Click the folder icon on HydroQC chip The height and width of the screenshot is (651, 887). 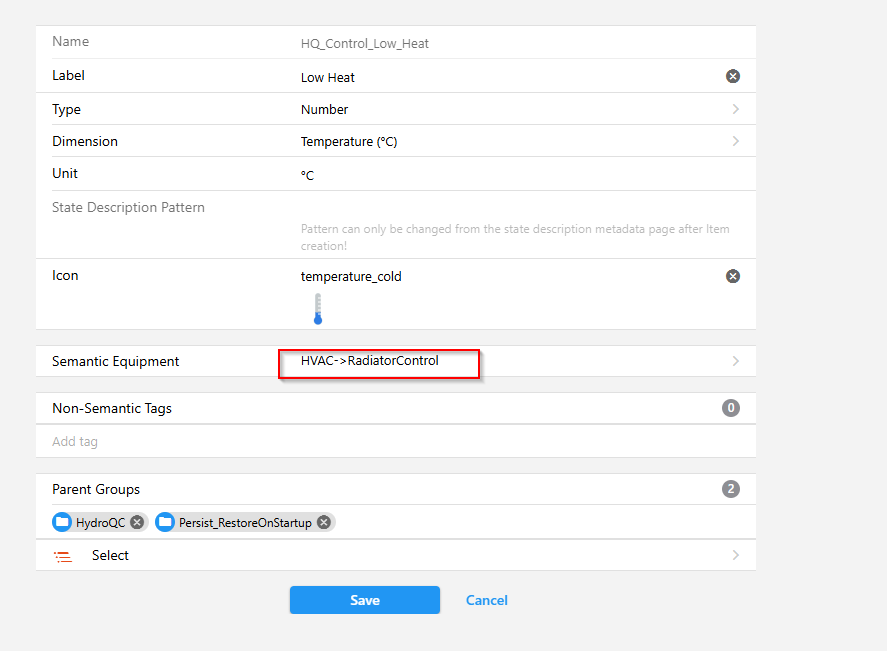[x=63, y=522]
